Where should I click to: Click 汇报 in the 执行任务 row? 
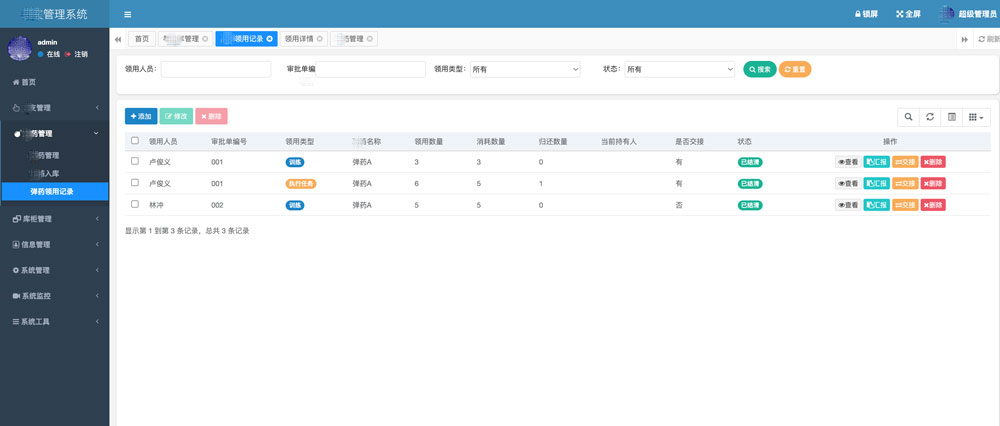876,184
